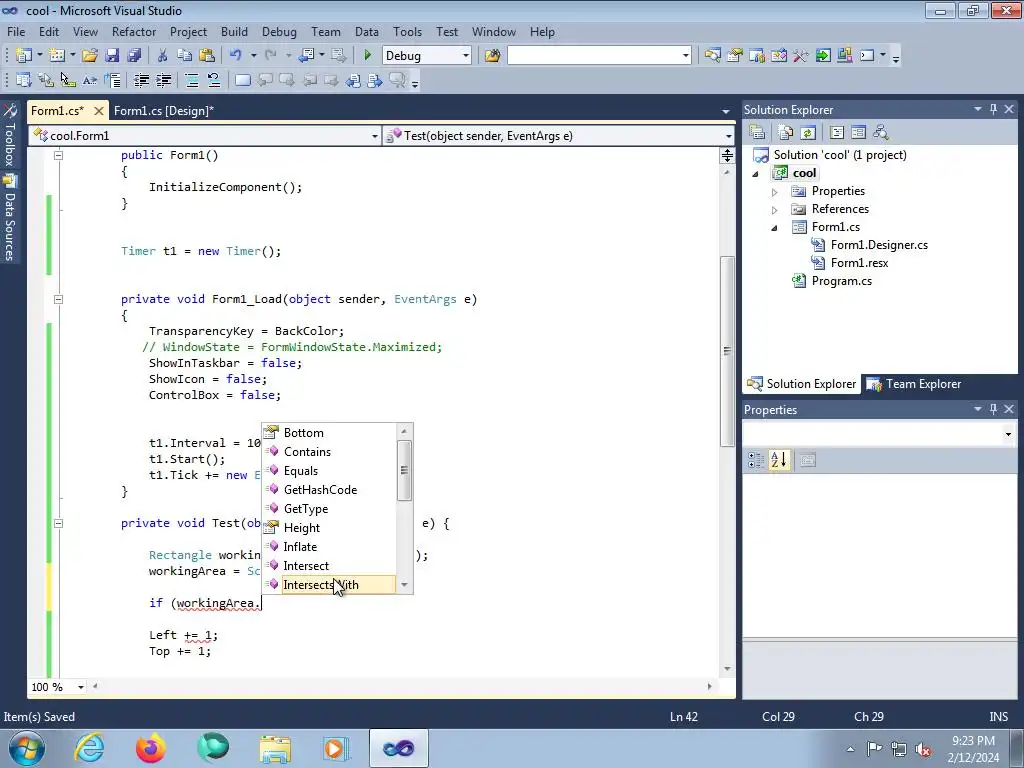Collapse the Form1_Load method outline
The width and height of the screenshot is (1024, 768).
58,299
